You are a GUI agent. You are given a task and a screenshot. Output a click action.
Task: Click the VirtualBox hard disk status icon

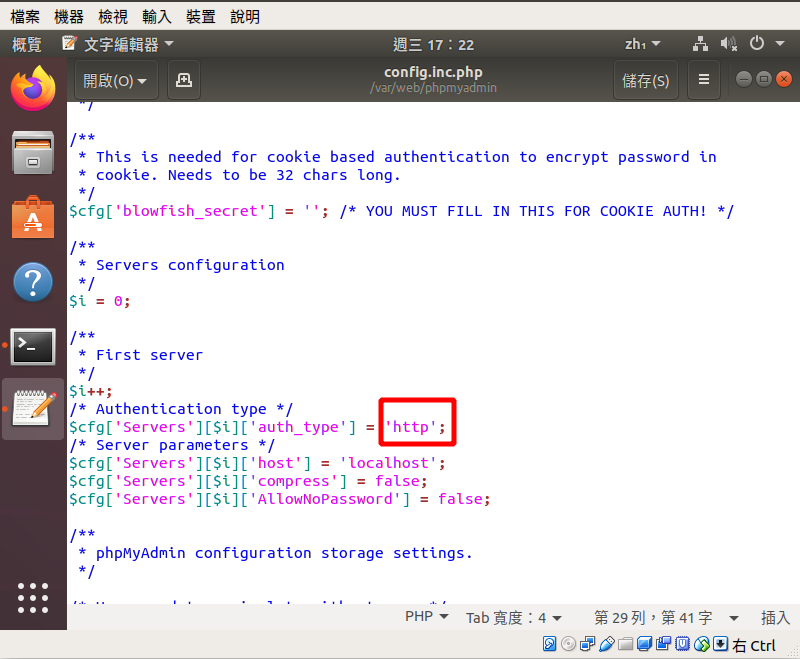(549, 644)
